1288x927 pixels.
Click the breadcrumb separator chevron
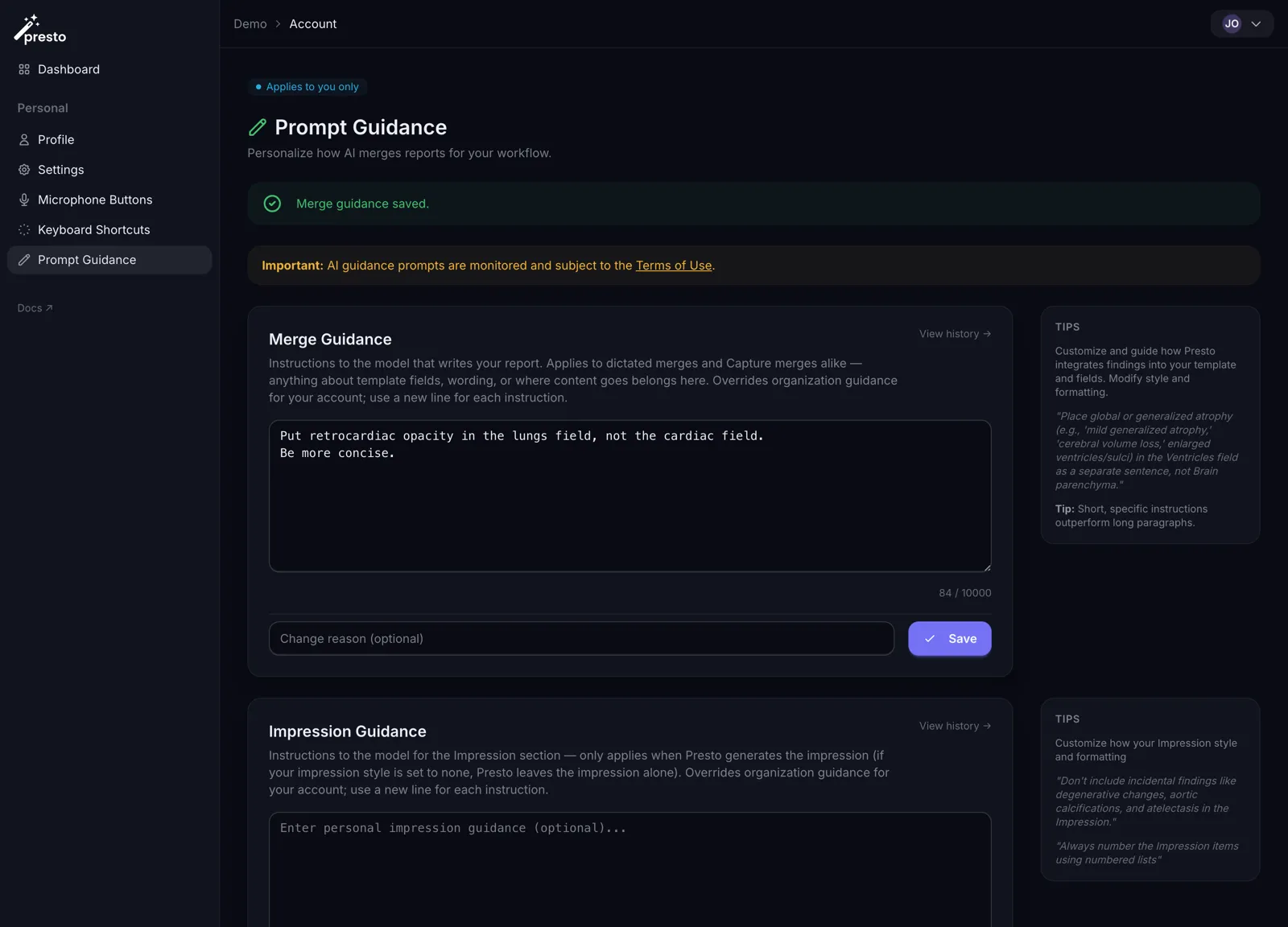tap(279, 24)
